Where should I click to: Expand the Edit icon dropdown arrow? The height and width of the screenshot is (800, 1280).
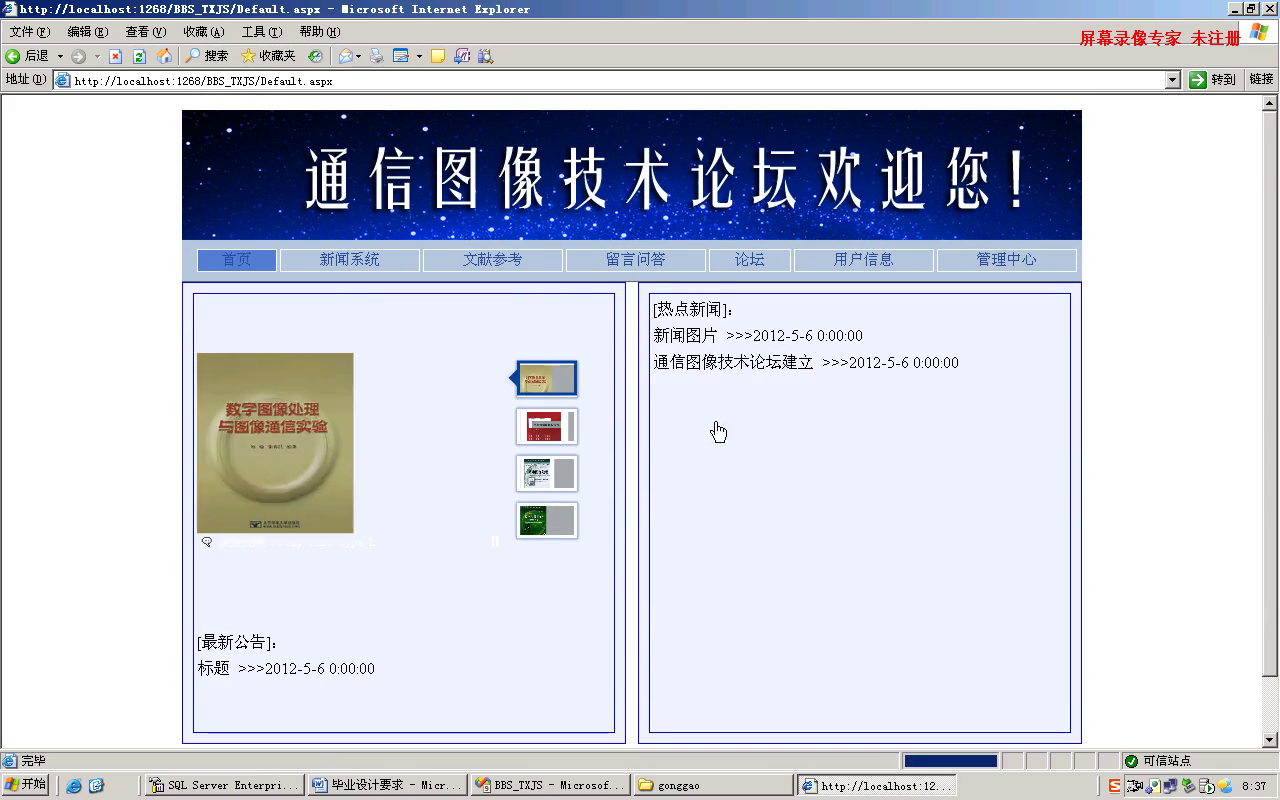419,56
